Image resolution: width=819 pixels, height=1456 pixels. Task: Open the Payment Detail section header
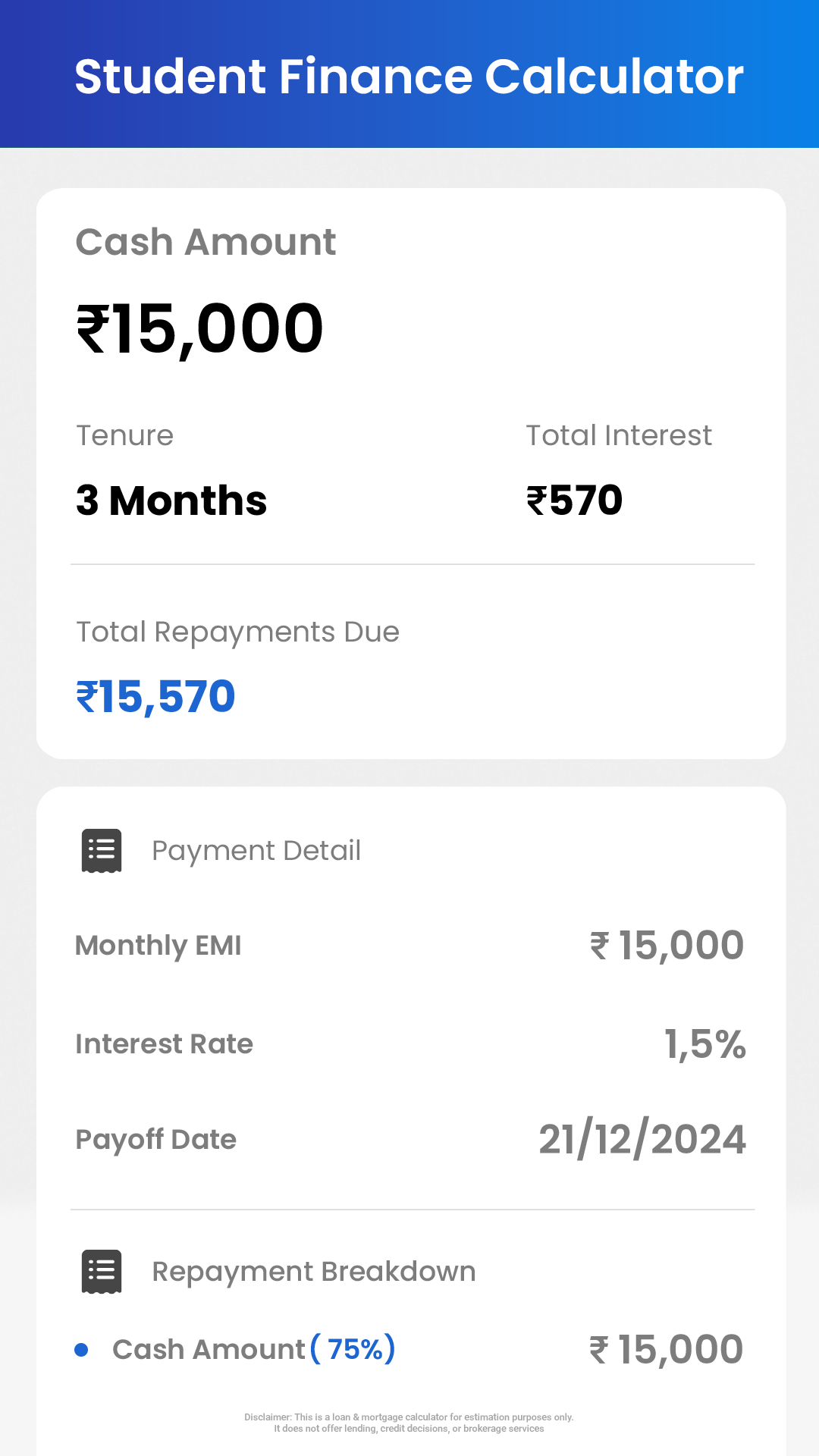(x=256, y=851)
